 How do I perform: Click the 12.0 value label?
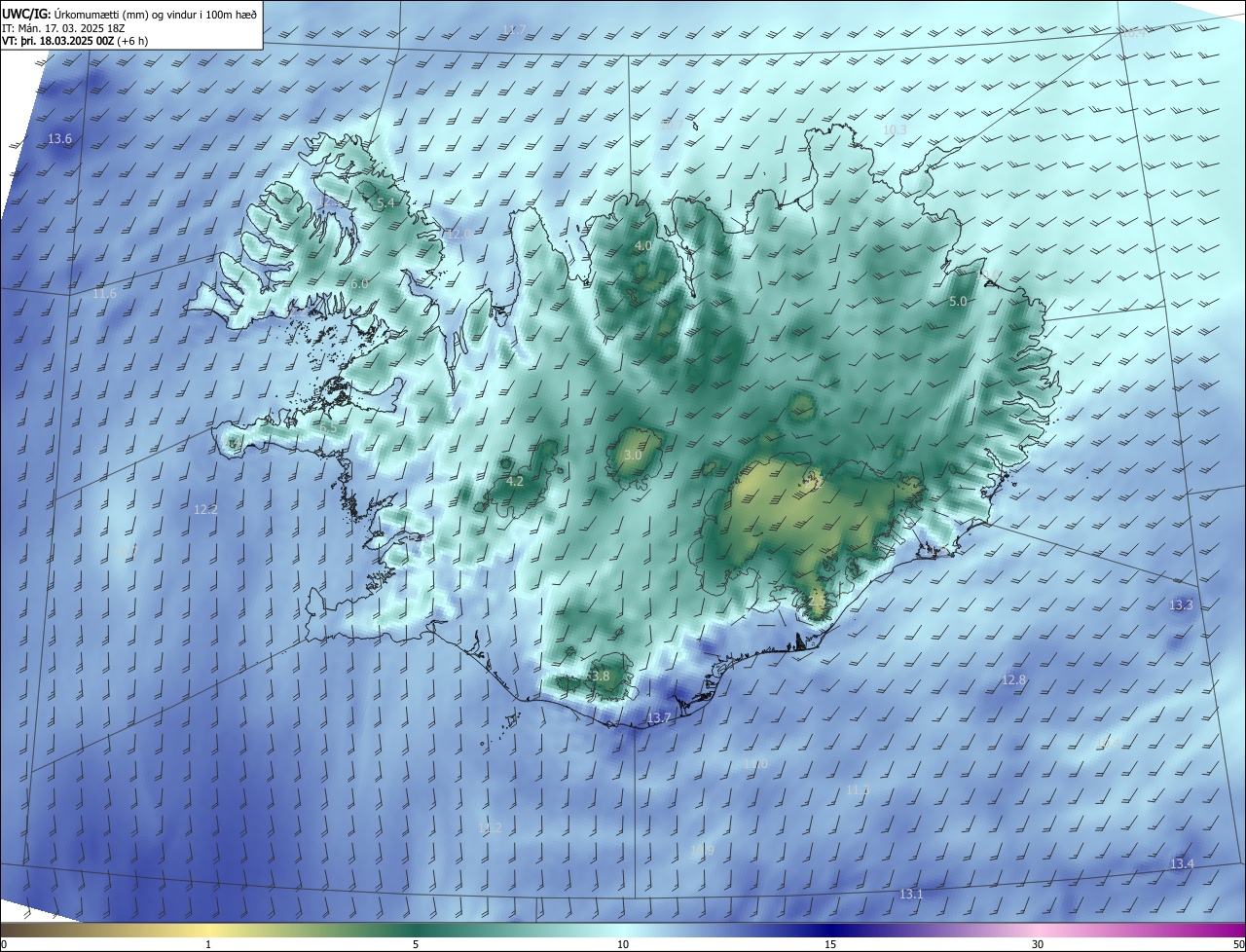click(x=458, y=234)
